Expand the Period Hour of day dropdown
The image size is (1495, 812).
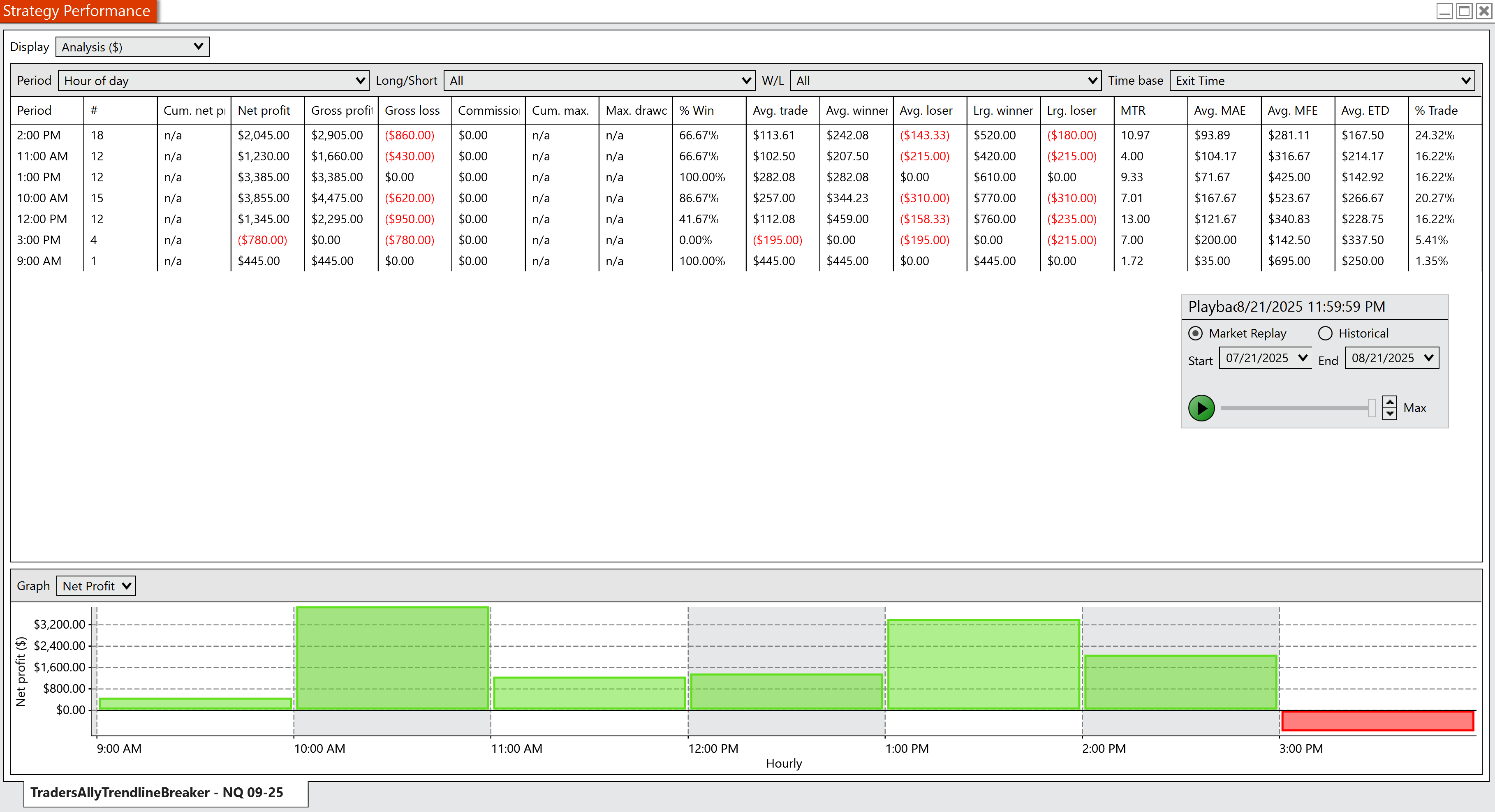click(213, 81)
